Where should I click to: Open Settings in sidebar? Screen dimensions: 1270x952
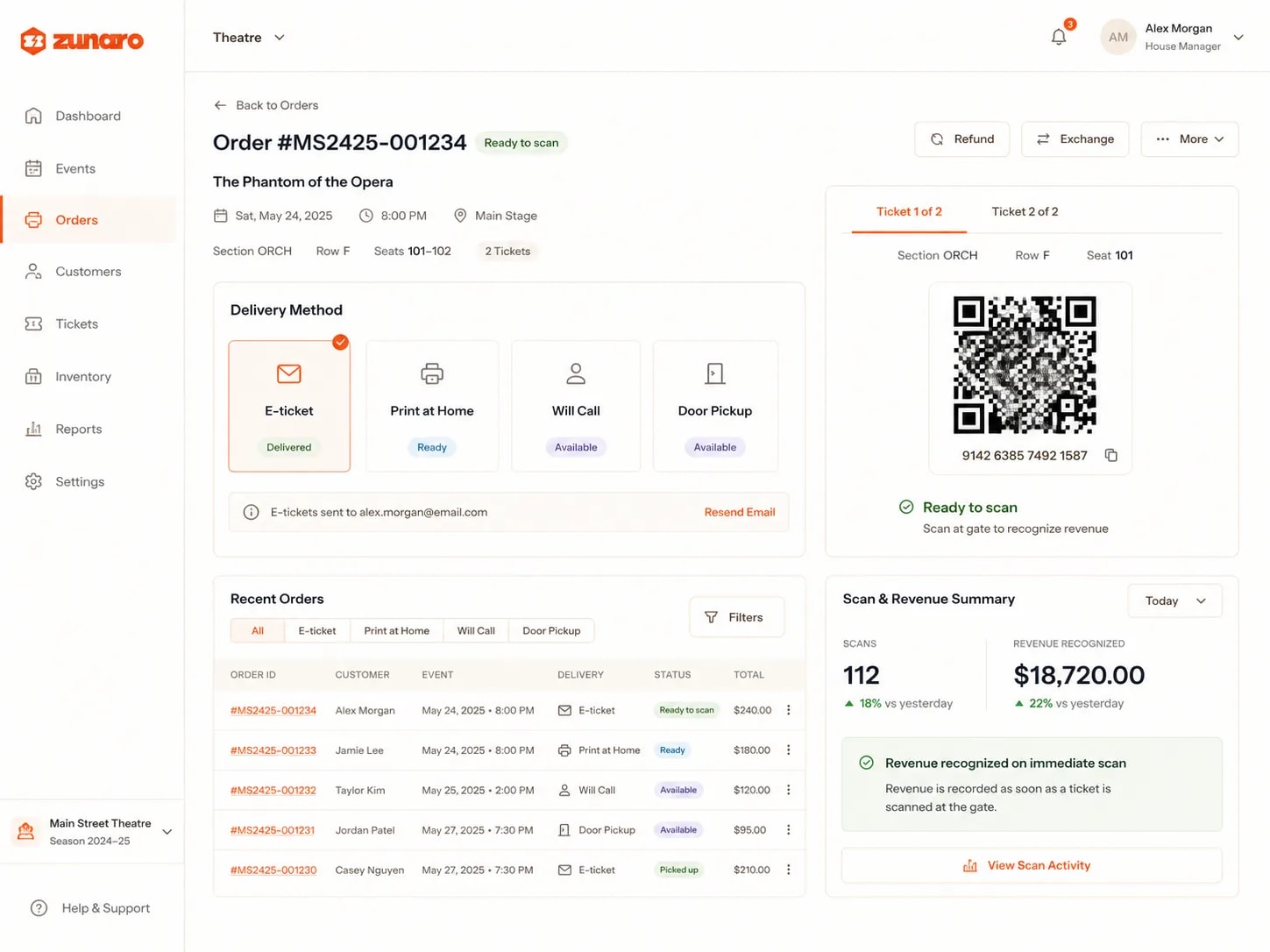[x=89, y=481]
